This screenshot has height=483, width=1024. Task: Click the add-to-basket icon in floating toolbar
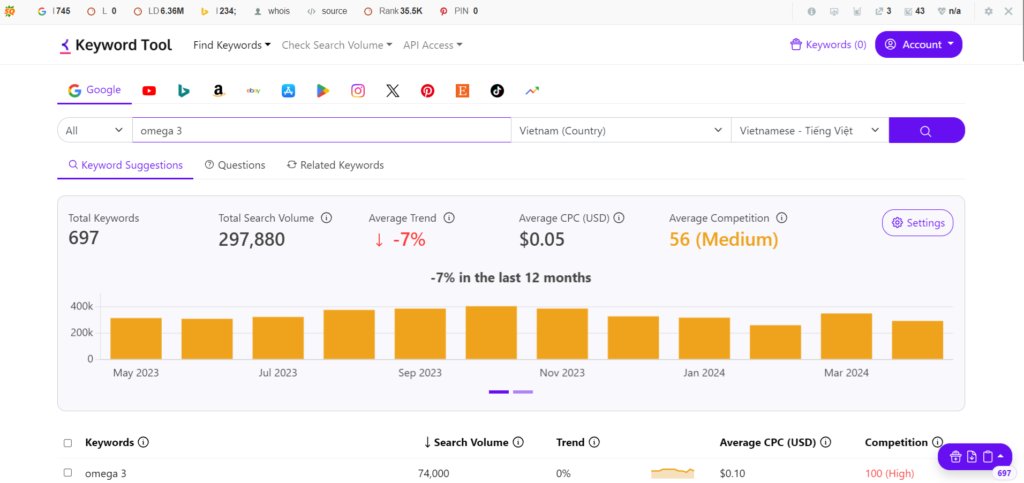(x=955, y=456)
